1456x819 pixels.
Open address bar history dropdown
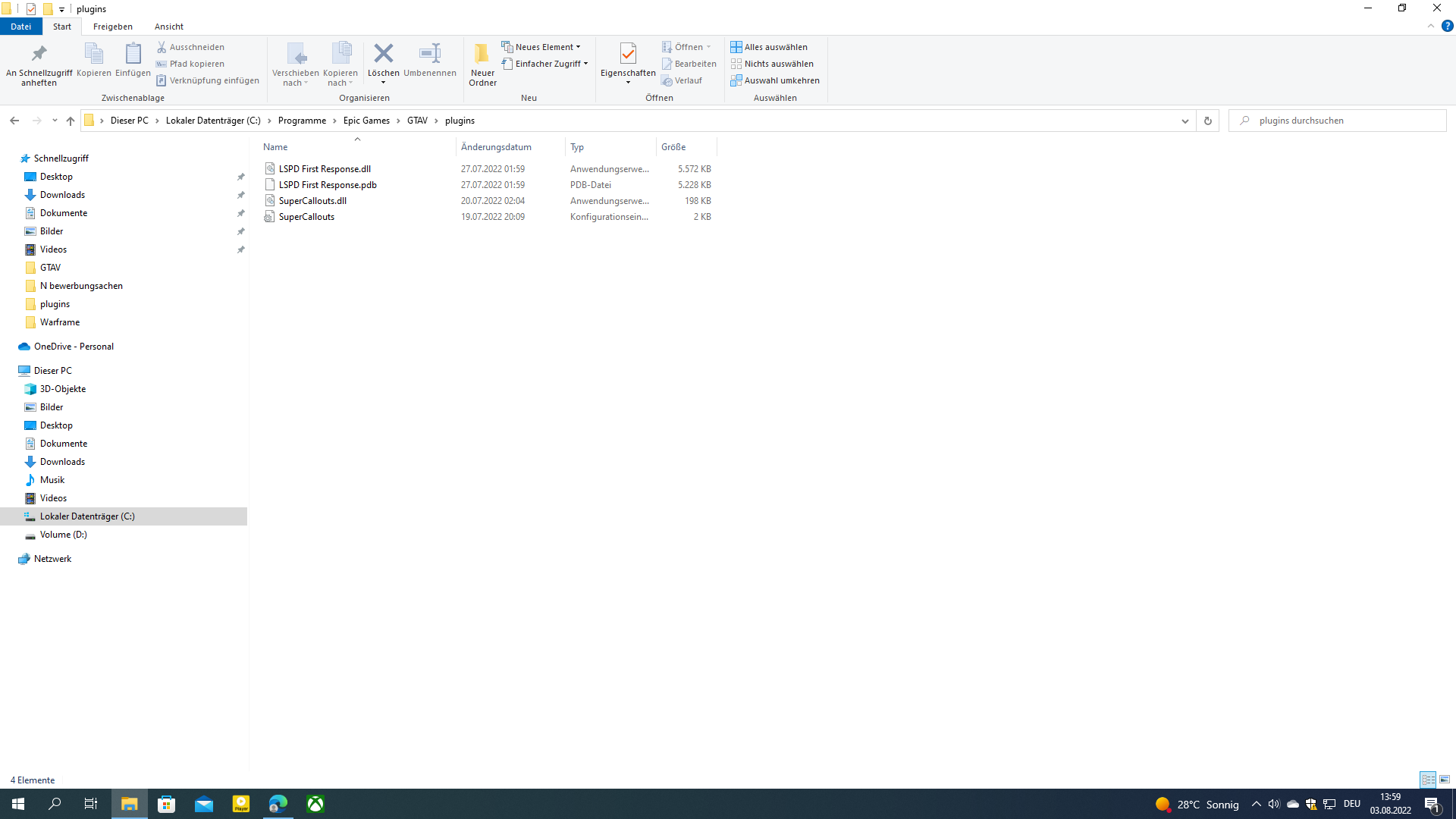pos(1185,121)
